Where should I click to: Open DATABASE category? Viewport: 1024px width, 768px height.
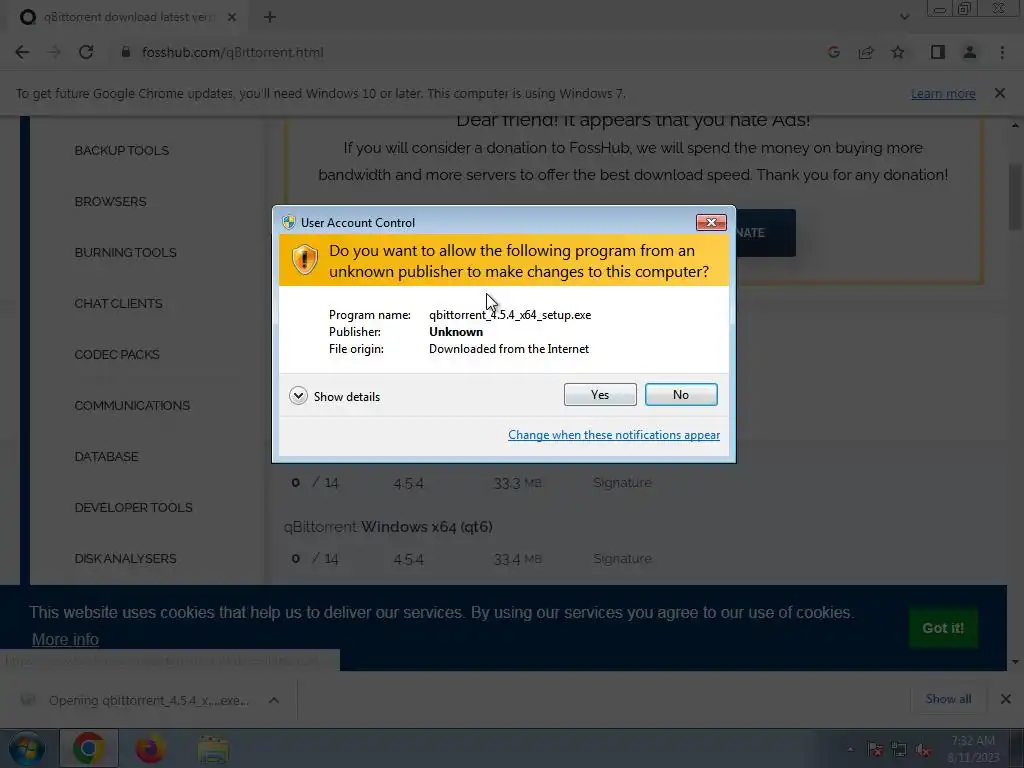(106, 456)
